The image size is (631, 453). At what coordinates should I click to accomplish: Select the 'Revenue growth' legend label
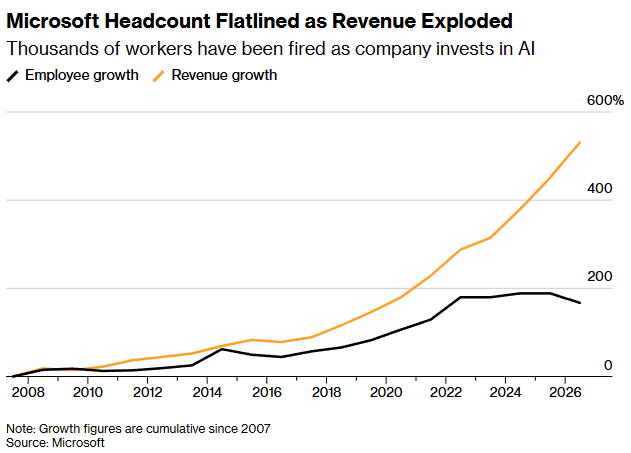pos(224,75)
